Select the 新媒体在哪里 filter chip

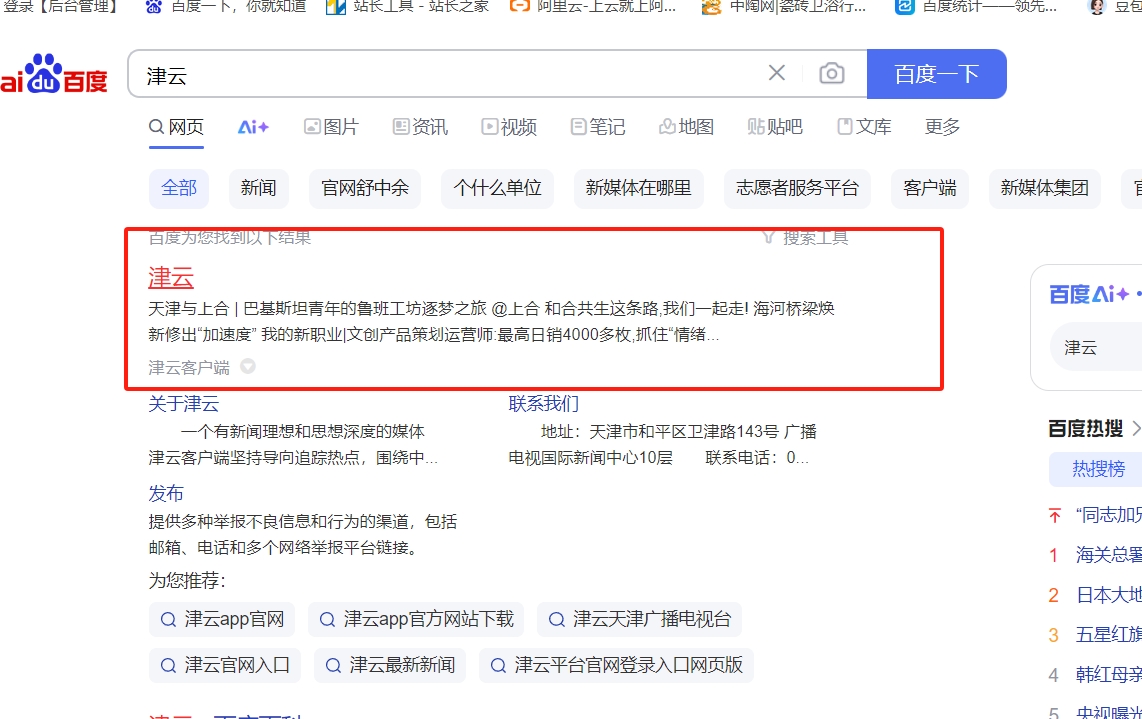pyautogui.click(x=639, y=189)
